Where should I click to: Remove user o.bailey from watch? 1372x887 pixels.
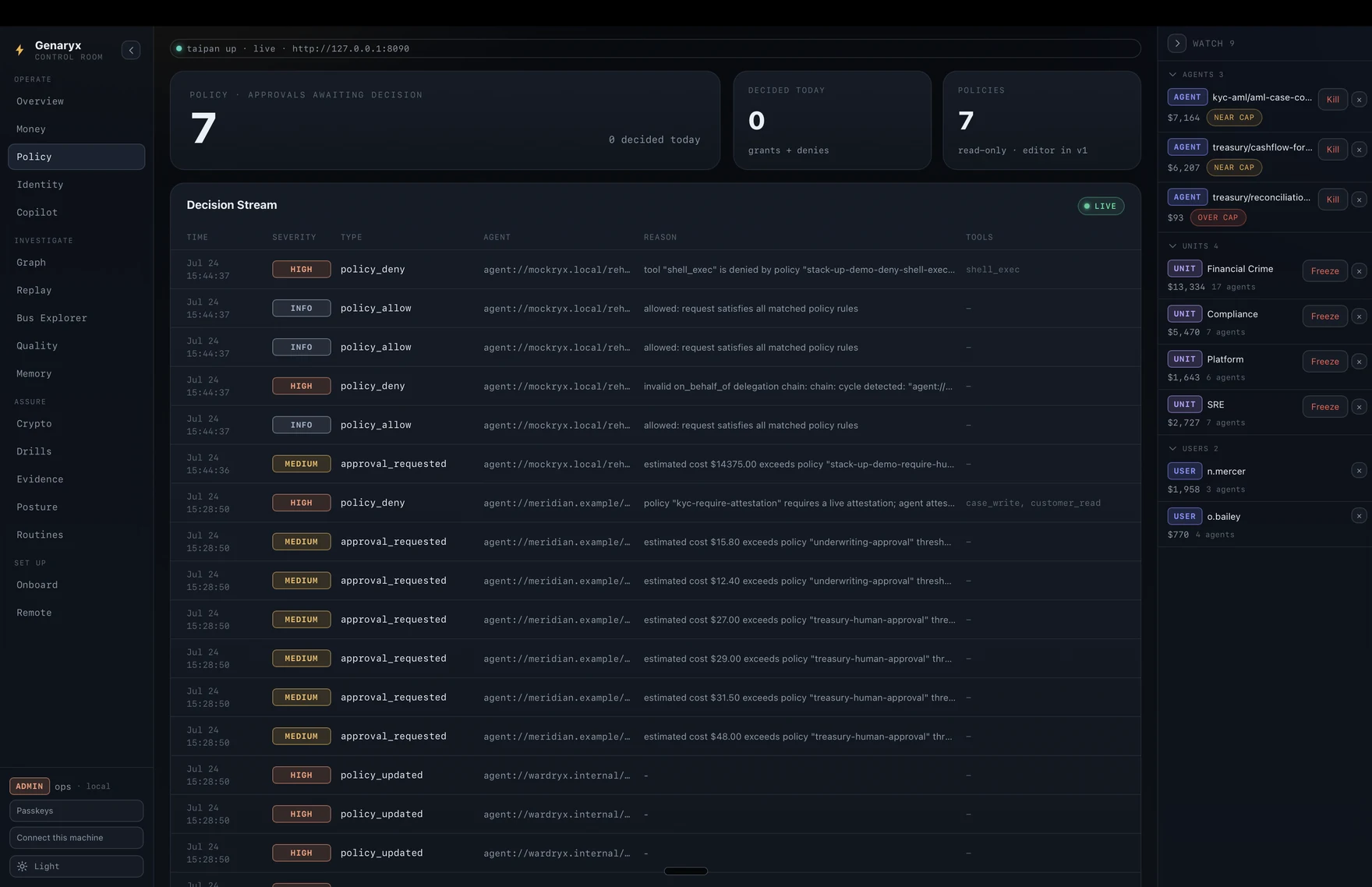[x=1359, y=515]
